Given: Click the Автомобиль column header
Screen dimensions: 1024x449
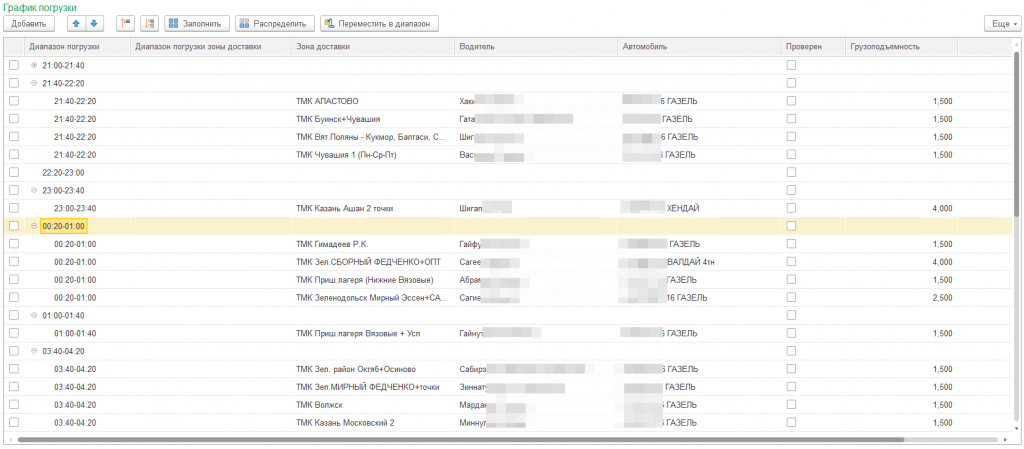Looking at the screenshot, I should coord(699,47).
